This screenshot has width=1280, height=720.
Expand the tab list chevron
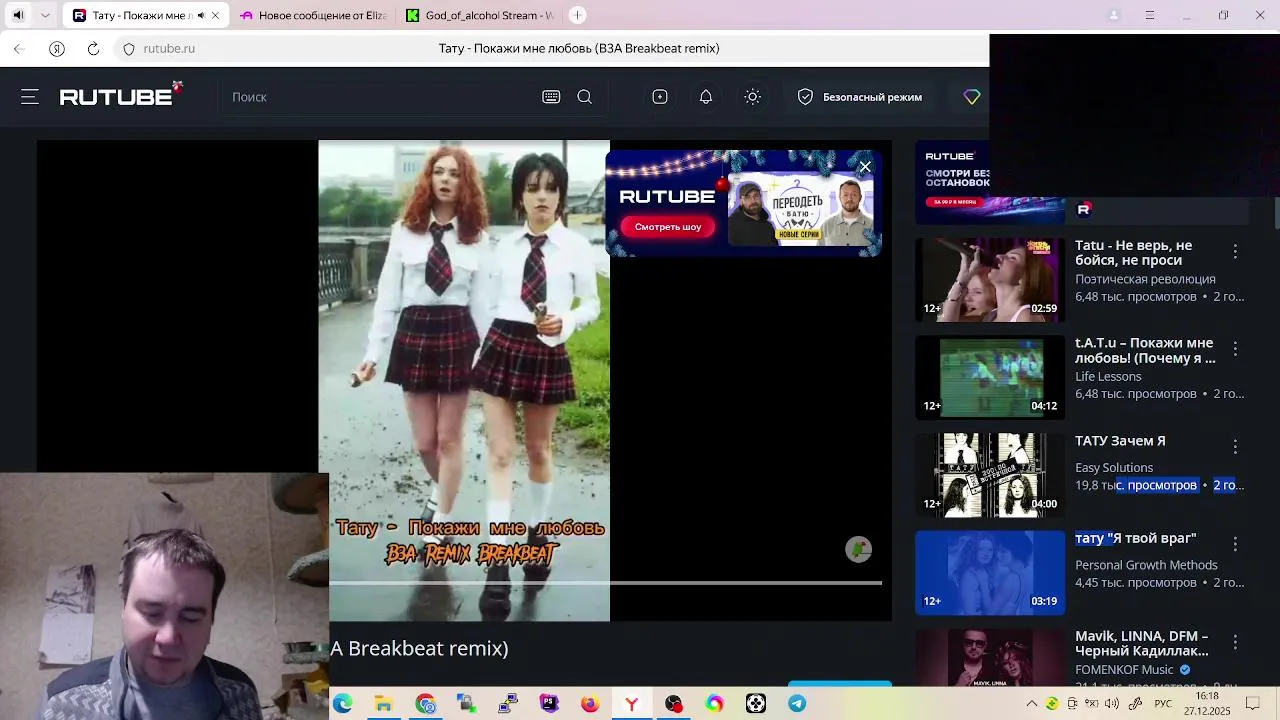tap(45, 15)
